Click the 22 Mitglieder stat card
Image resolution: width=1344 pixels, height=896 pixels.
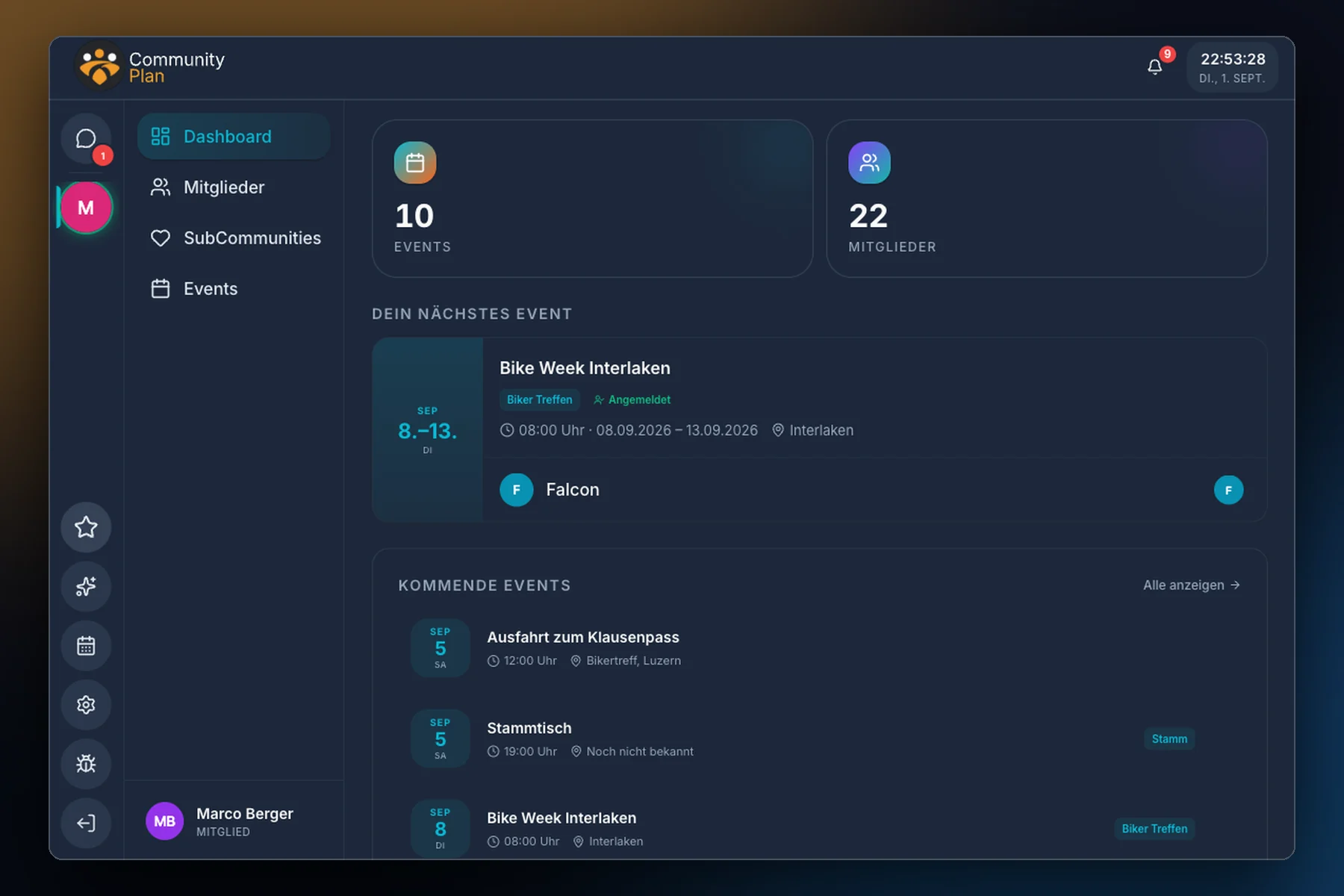point(1046,199)
